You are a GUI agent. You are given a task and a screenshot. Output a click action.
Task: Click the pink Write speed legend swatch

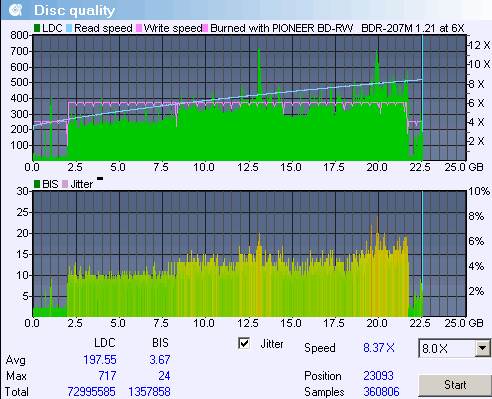(139, 28)
